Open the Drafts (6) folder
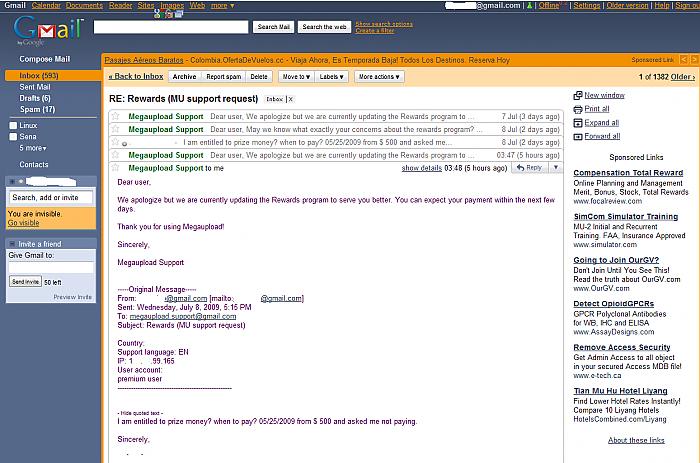The height and width of the screenshot is (463, 700). (35, 98)
